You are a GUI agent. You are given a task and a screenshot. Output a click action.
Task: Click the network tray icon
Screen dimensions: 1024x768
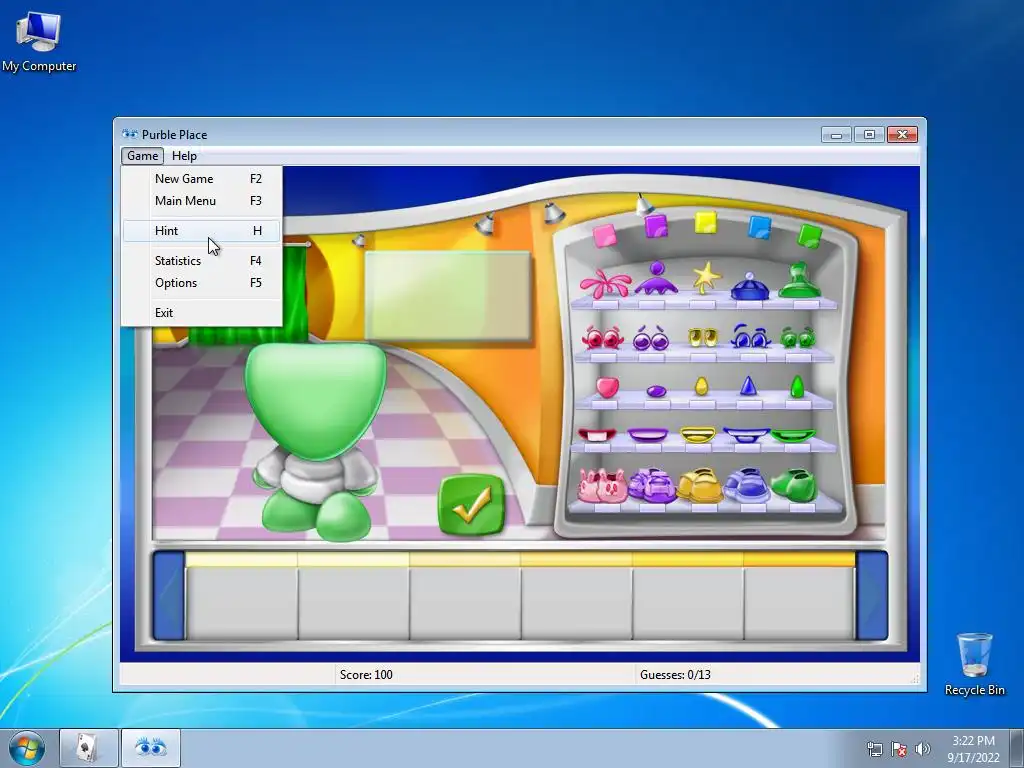874,749
